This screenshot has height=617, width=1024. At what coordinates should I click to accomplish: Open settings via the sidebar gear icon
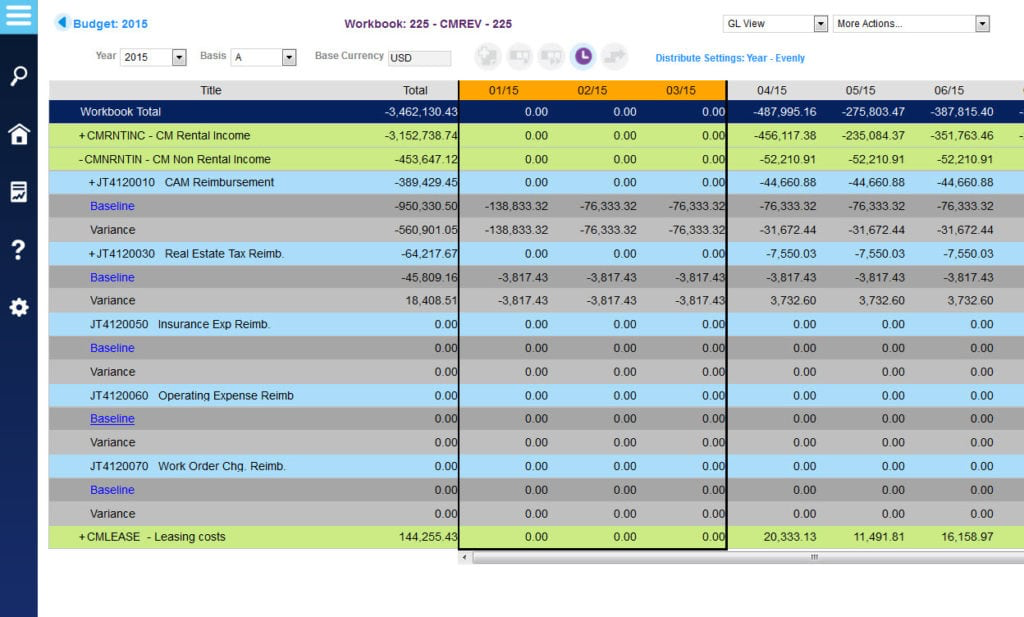pyautogui.click(x=18, y=308)
